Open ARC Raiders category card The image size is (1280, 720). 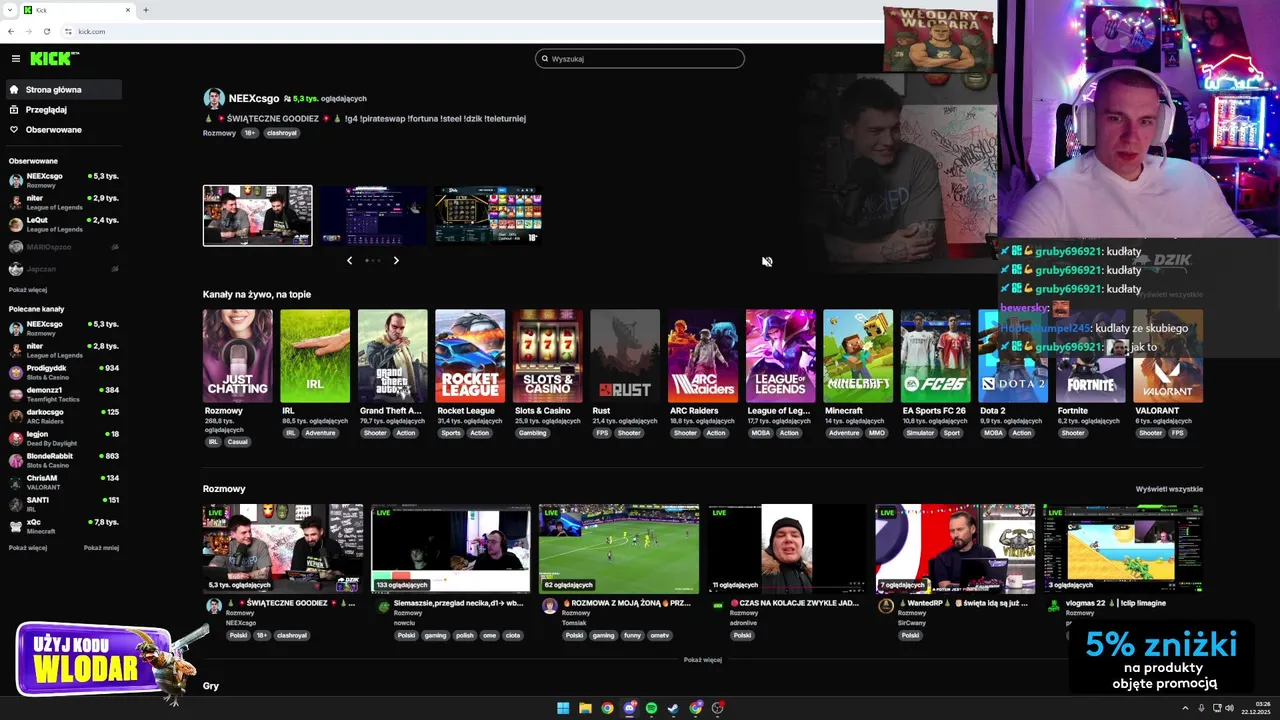pyautogui.click(x=702, y=356)
